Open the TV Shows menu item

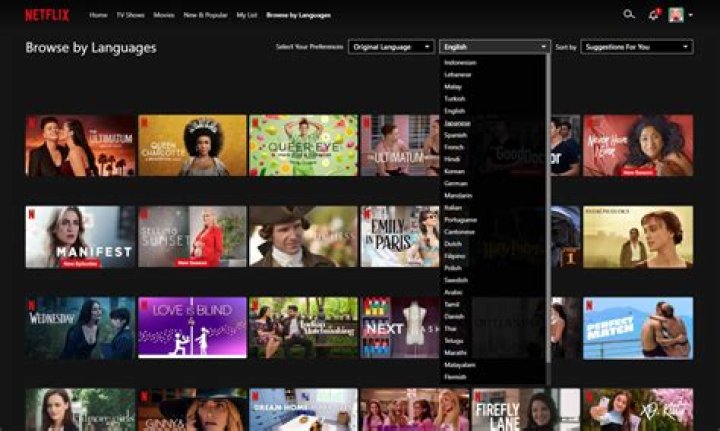coord(130,16)
